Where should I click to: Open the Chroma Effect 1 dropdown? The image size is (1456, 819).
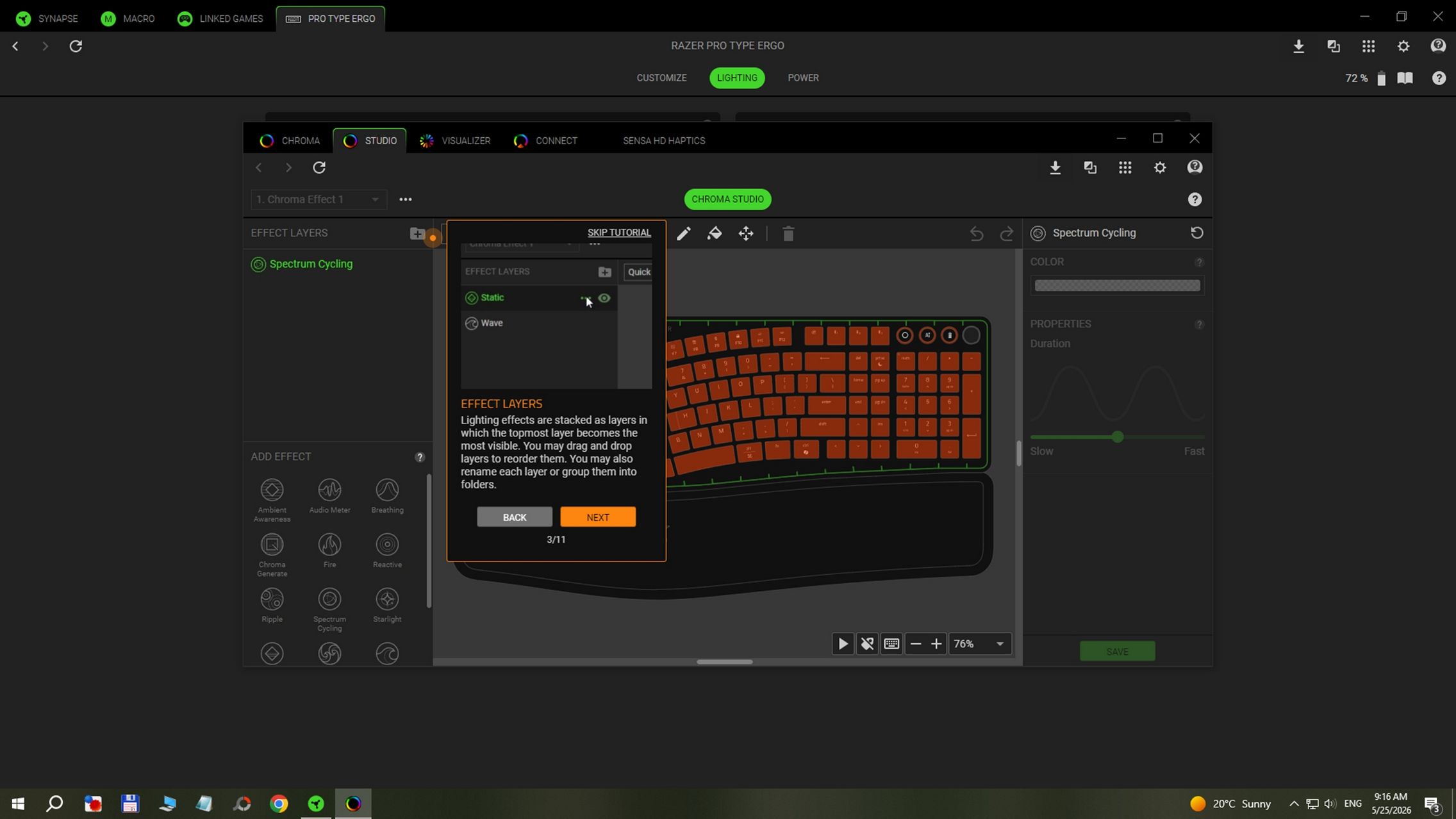[318, 199]
